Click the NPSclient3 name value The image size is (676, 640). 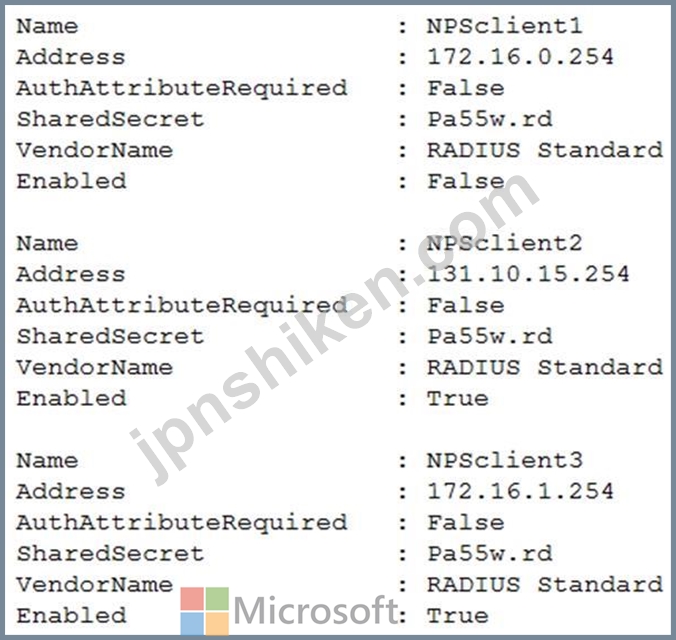click(x=504, y=460)
